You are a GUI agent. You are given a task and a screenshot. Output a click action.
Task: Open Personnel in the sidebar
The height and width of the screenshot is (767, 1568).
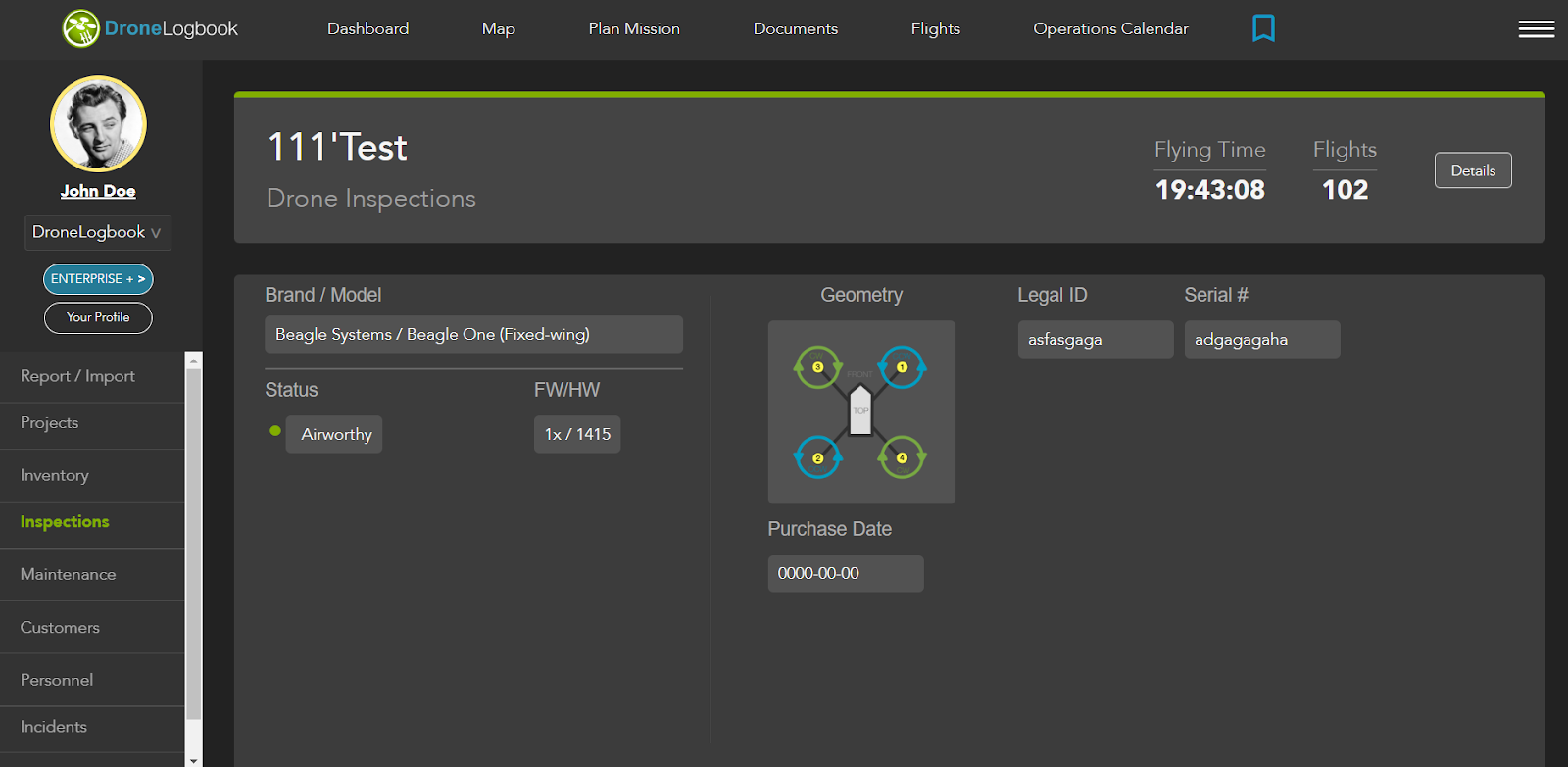[92, 680]
